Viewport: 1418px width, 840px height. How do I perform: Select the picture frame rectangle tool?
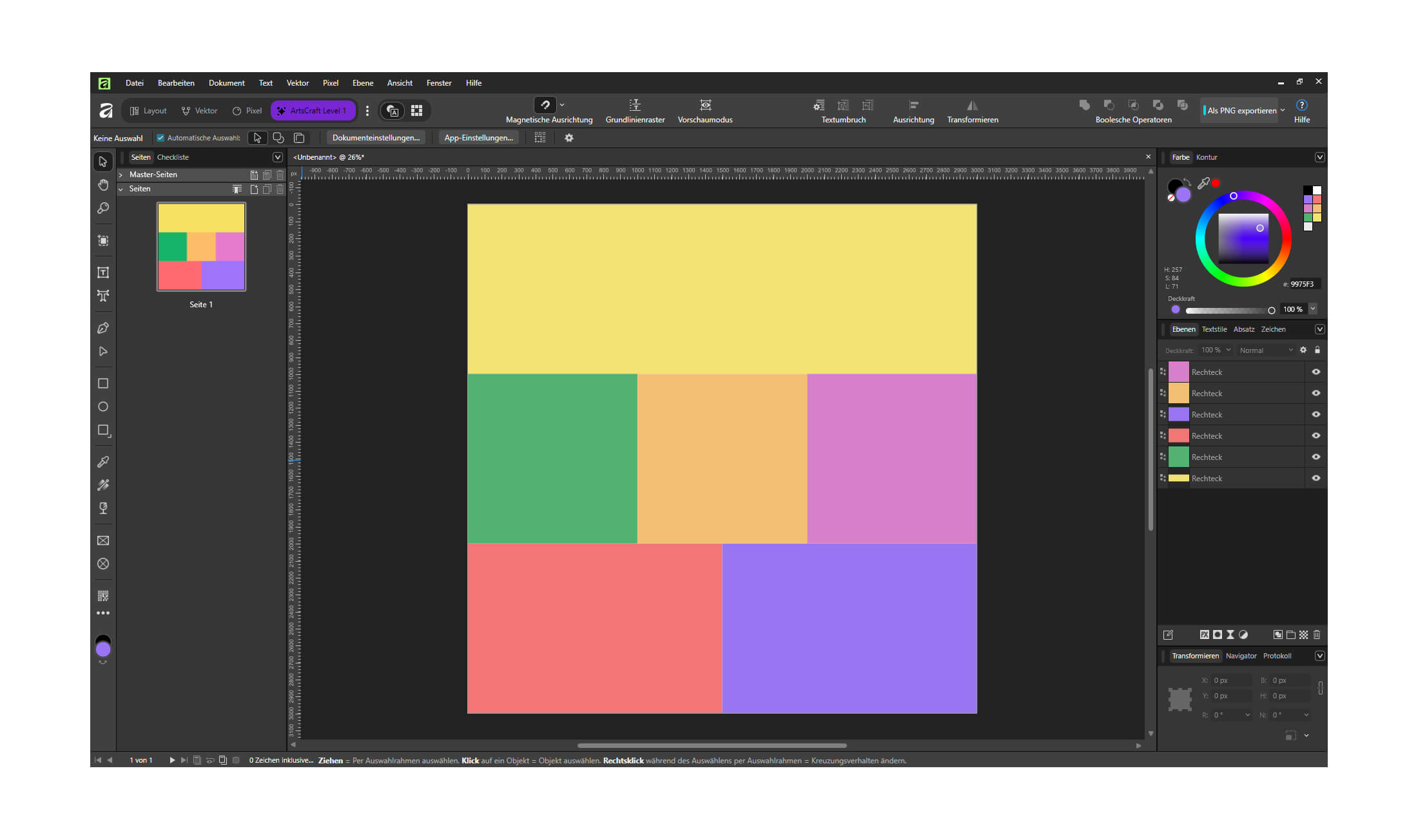coord(103,540)
